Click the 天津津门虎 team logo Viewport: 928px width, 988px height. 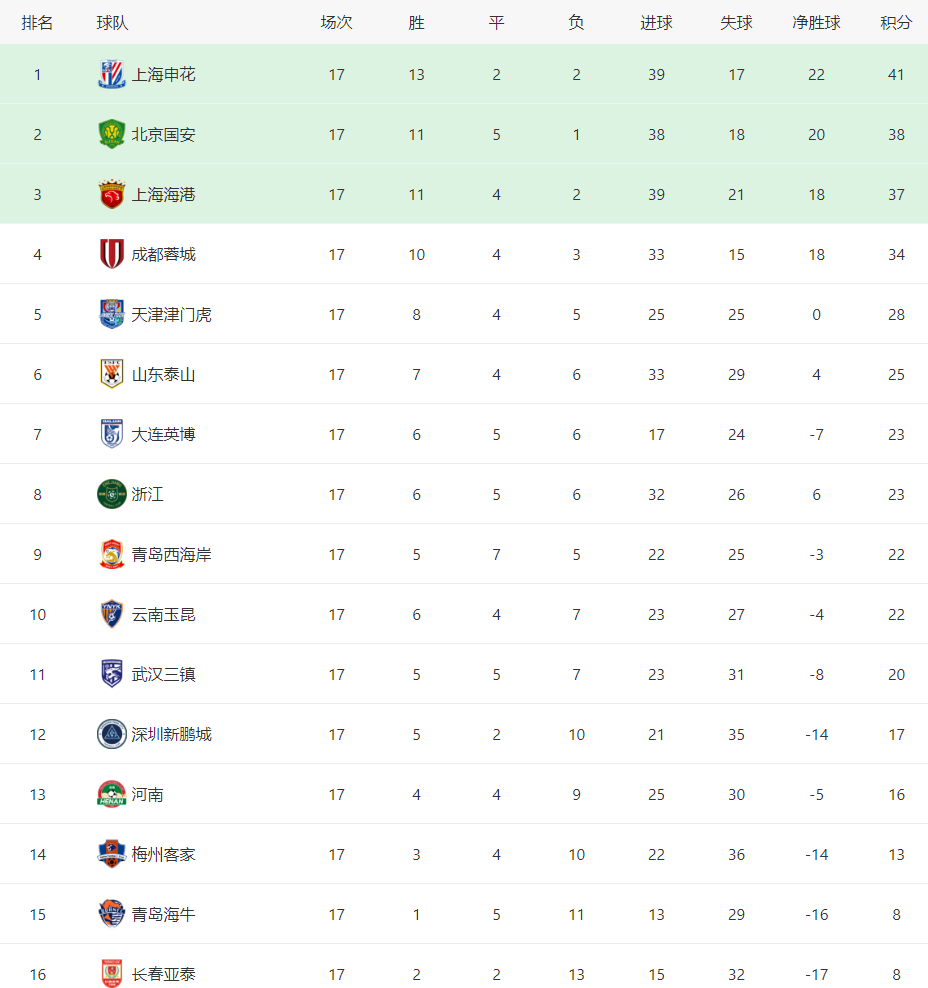pyautogui.click(x=112, y=314)
